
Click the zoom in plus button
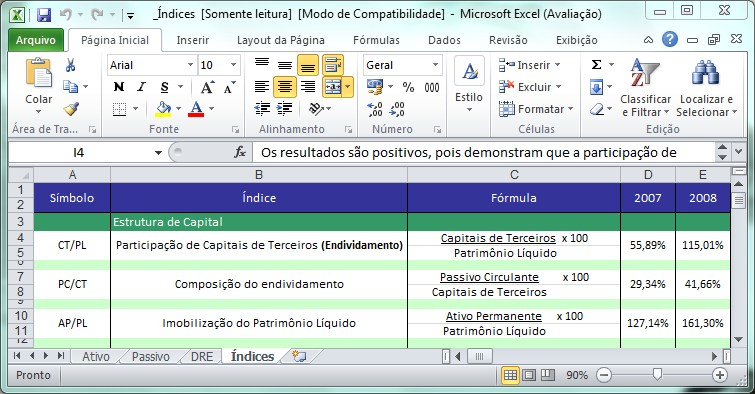[719, 375]
